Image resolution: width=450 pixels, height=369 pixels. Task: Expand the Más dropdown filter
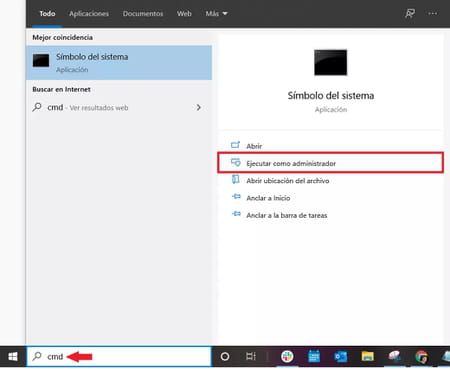tap(216, 14)
